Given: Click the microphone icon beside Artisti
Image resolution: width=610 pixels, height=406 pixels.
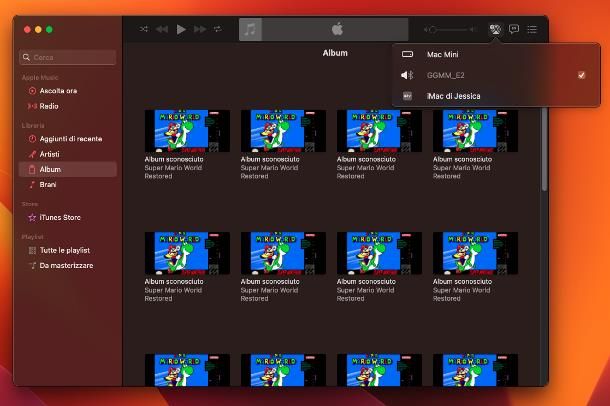Looking at the screenshot, I should pyautogui.click(x=32, y=154).
